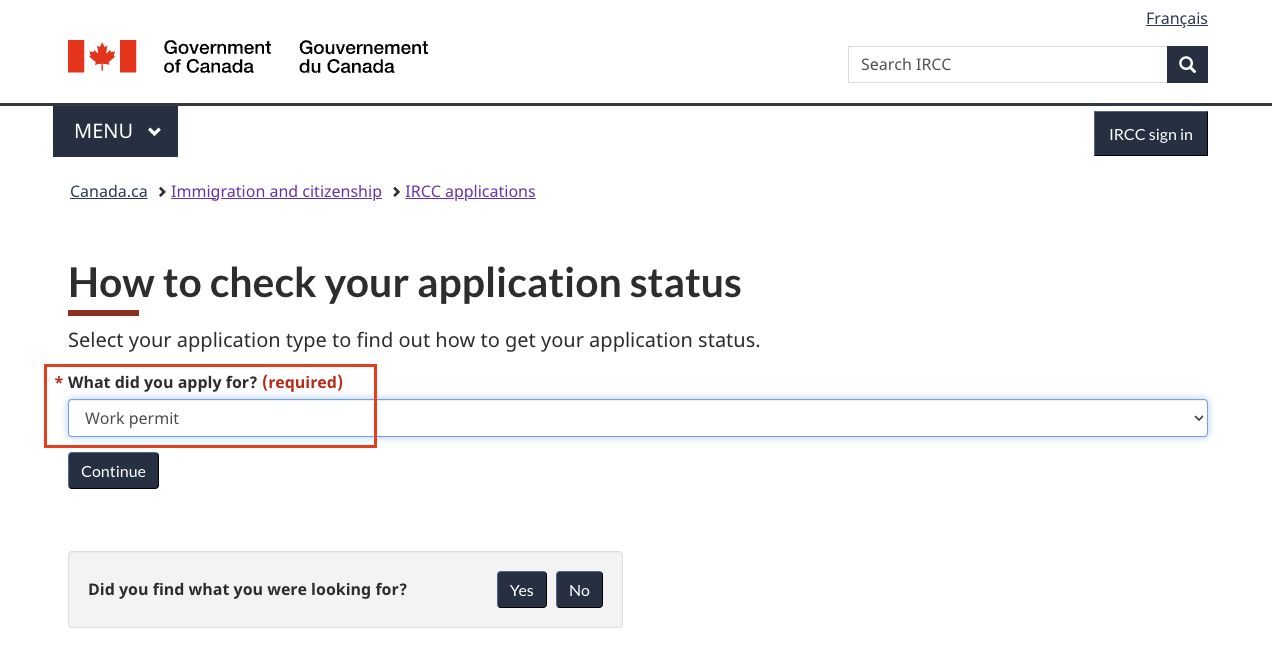Click the dropdown arrow at the select's right edge
Viewport: 1272px width, 652px height.
(x=1198, y=418)
